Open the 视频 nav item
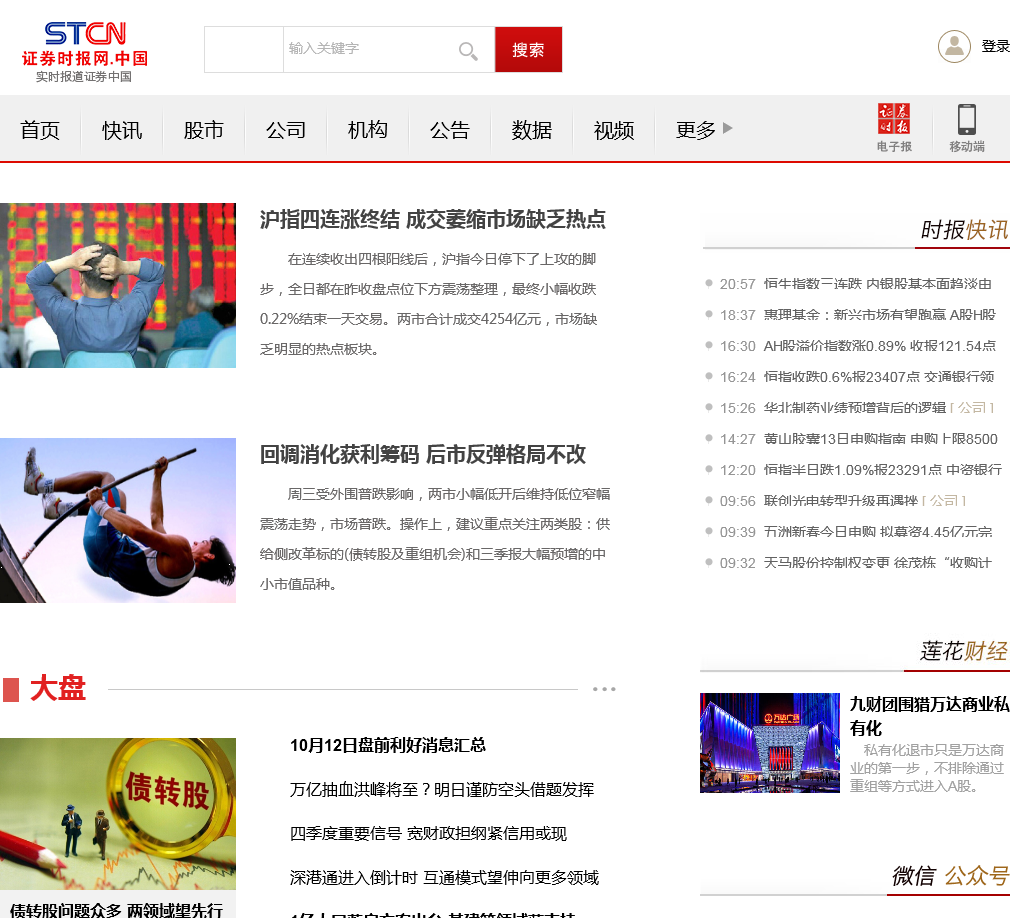Screen dimensions: 1010x918 pos(613,130)
